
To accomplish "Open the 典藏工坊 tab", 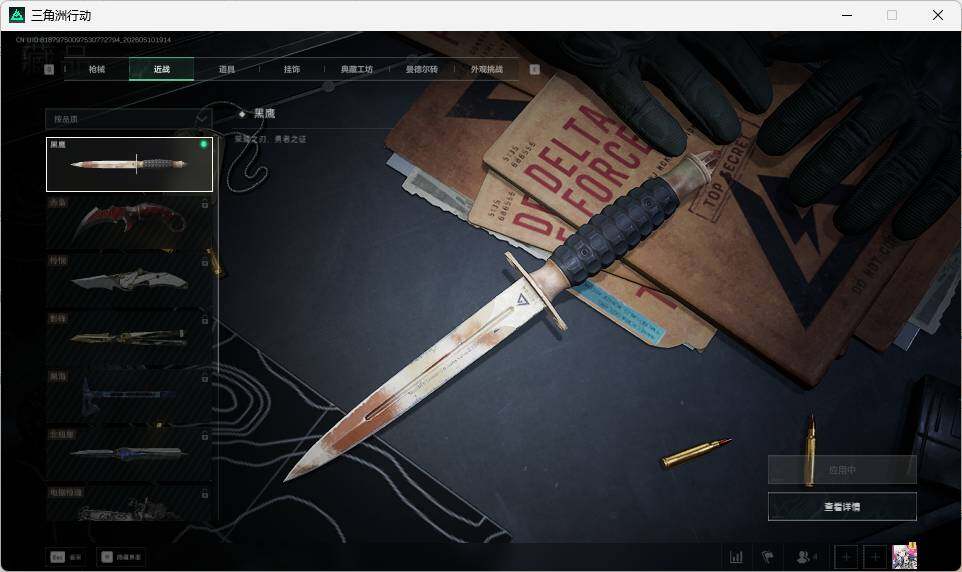I will click(x=356, y=69).
